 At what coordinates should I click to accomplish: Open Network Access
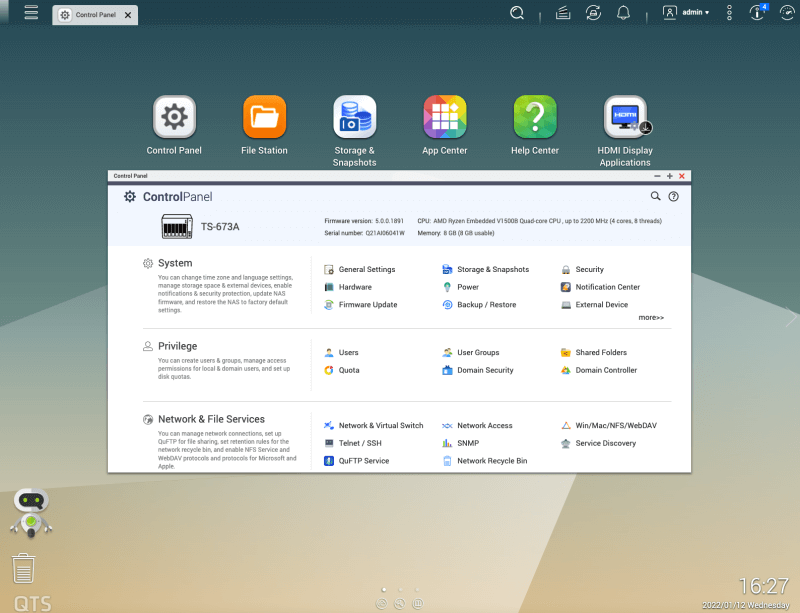point(478,426)
